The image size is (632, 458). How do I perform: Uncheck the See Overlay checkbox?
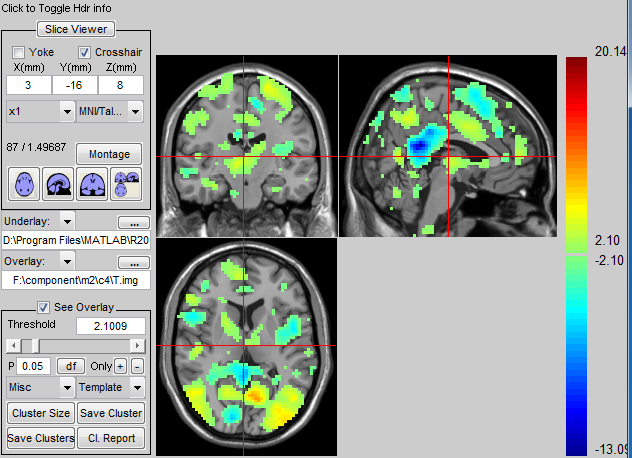43,308
